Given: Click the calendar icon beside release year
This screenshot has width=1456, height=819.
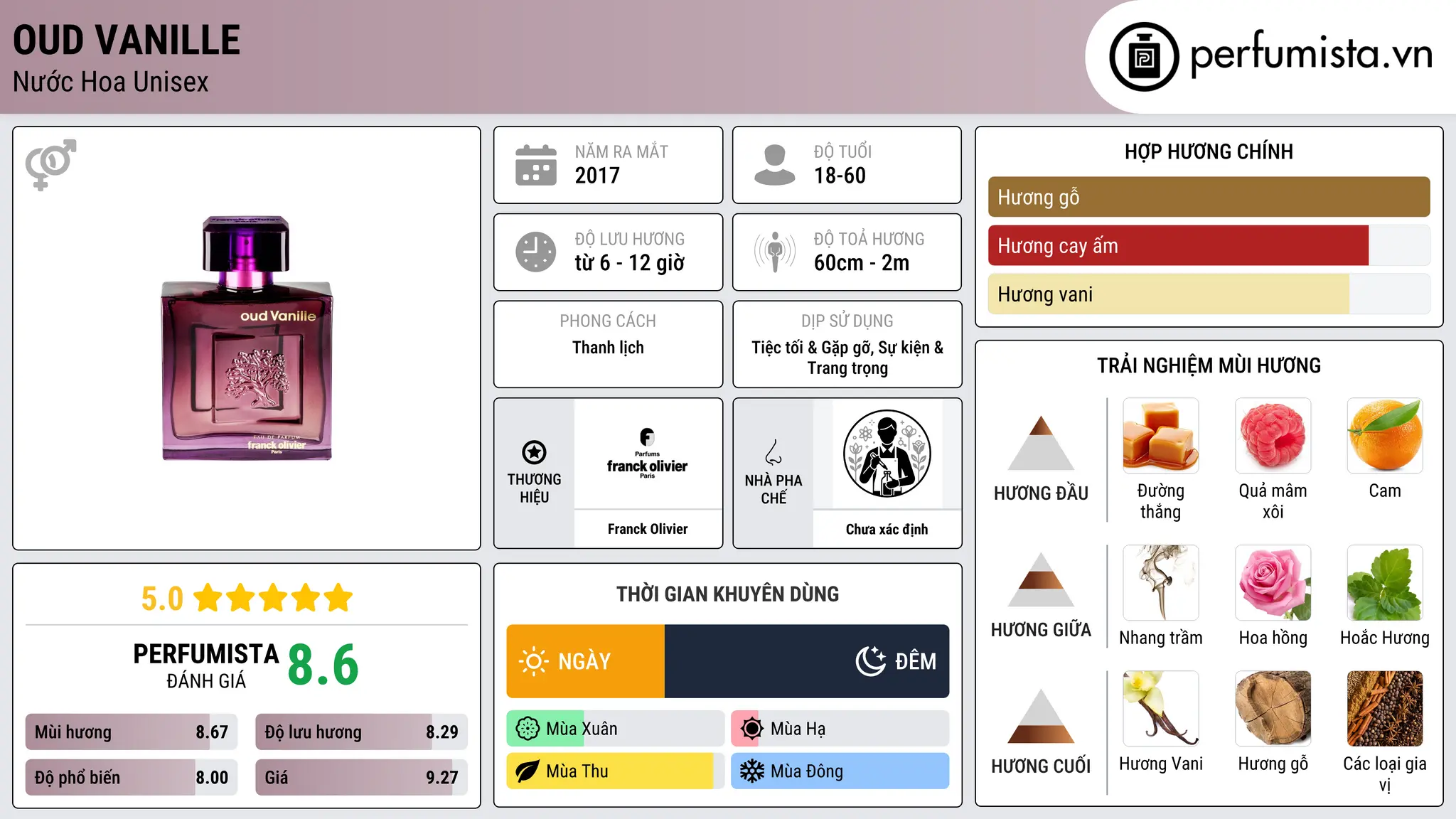Looking at the screenshot, I should (535, 165).
